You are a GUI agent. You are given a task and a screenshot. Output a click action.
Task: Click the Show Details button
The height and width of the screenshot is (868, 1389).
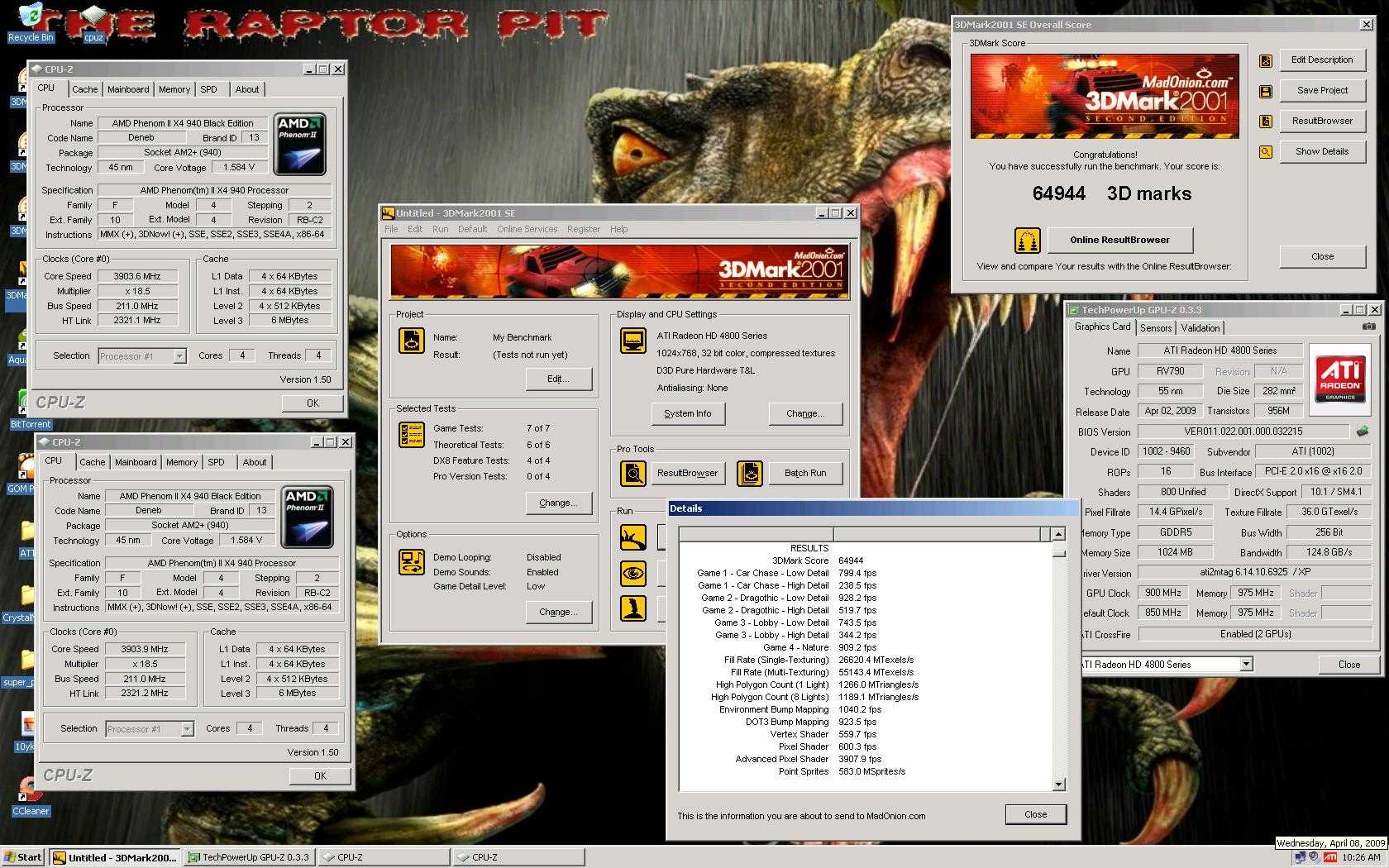1322,152
